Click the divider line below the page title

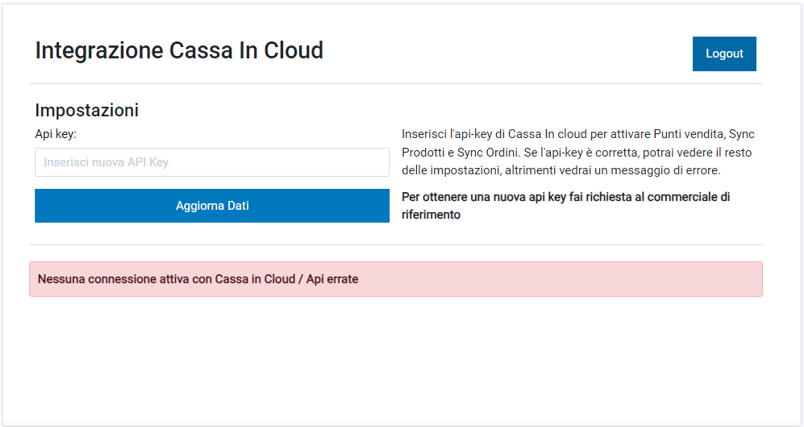point(395,83)
